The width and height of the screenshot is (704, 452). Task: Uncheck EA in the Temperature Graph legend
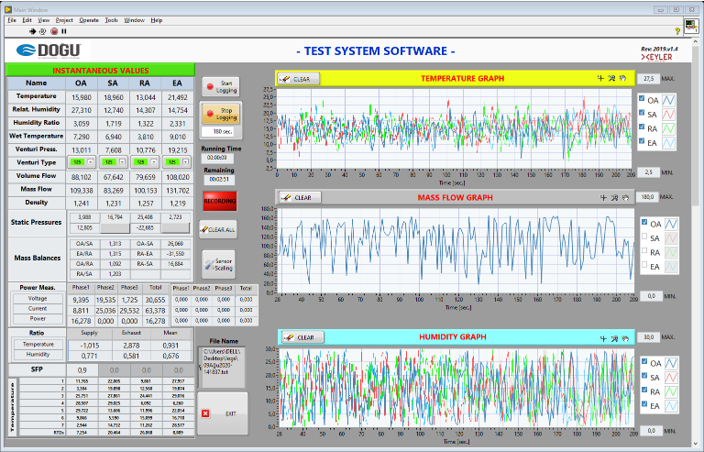pos(642,141)
